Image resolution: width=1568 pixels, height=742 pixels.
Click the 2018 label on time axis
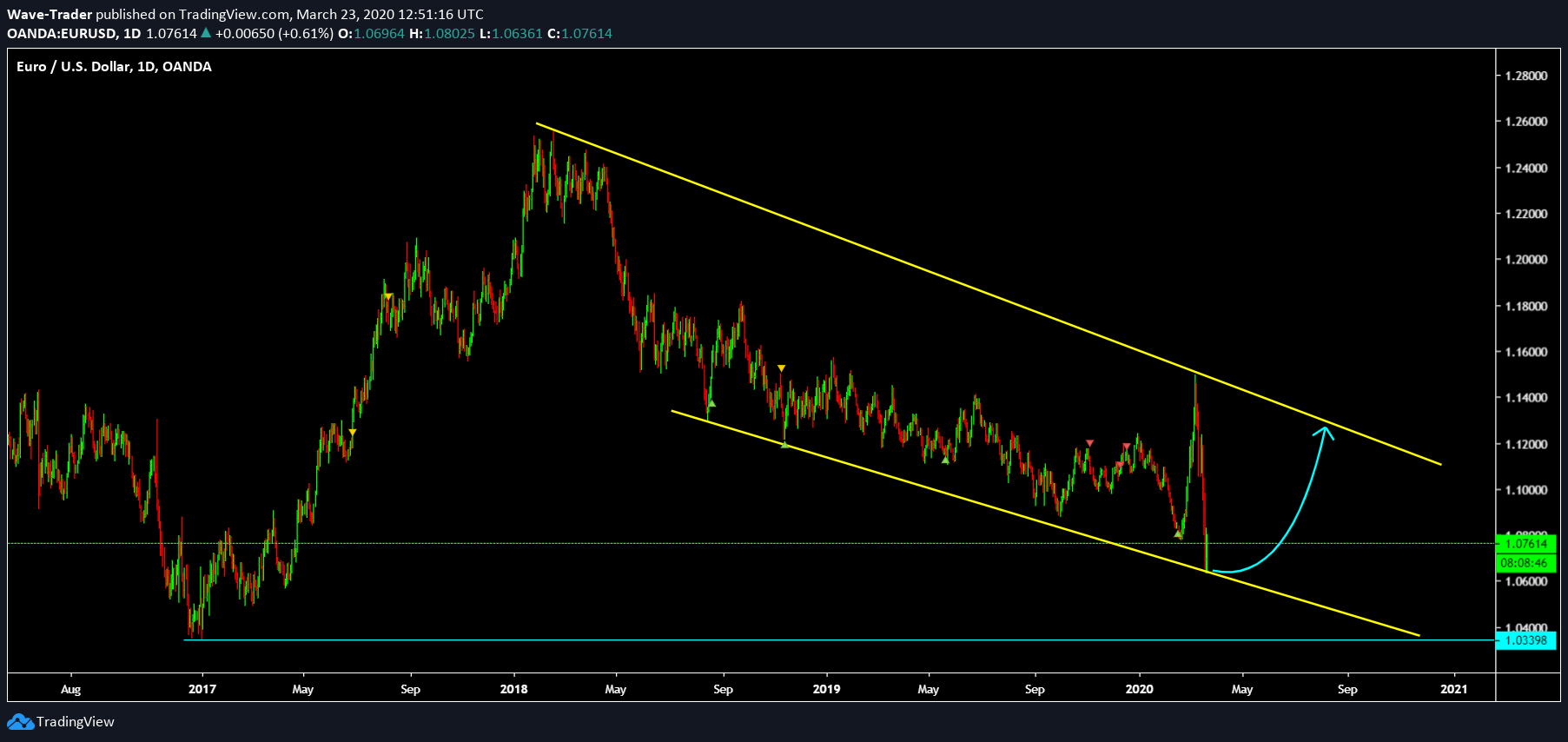(x=514, y=689)
